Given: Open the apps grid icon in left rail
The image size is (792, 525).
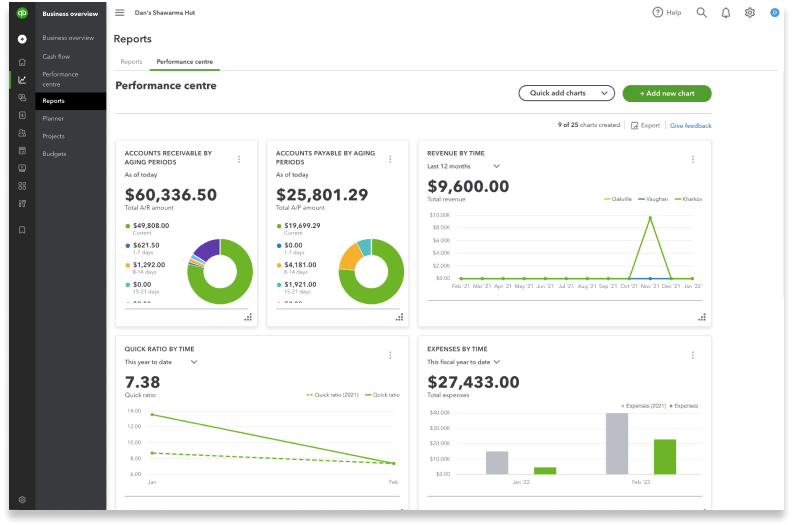Looking at the screenshot, I should (x=22, y=186).
